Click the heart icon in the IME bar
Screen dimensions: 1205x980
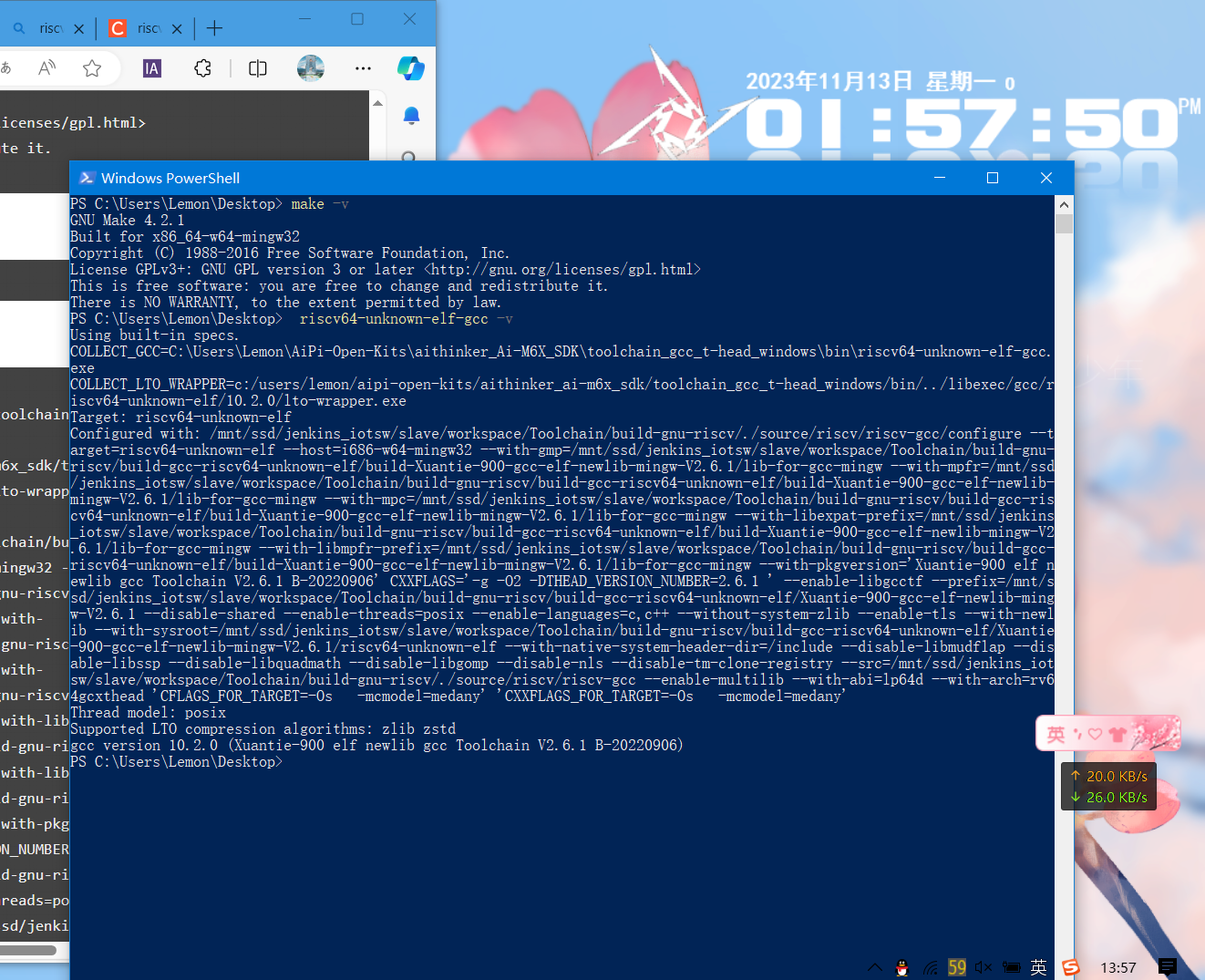point(1096,734)
